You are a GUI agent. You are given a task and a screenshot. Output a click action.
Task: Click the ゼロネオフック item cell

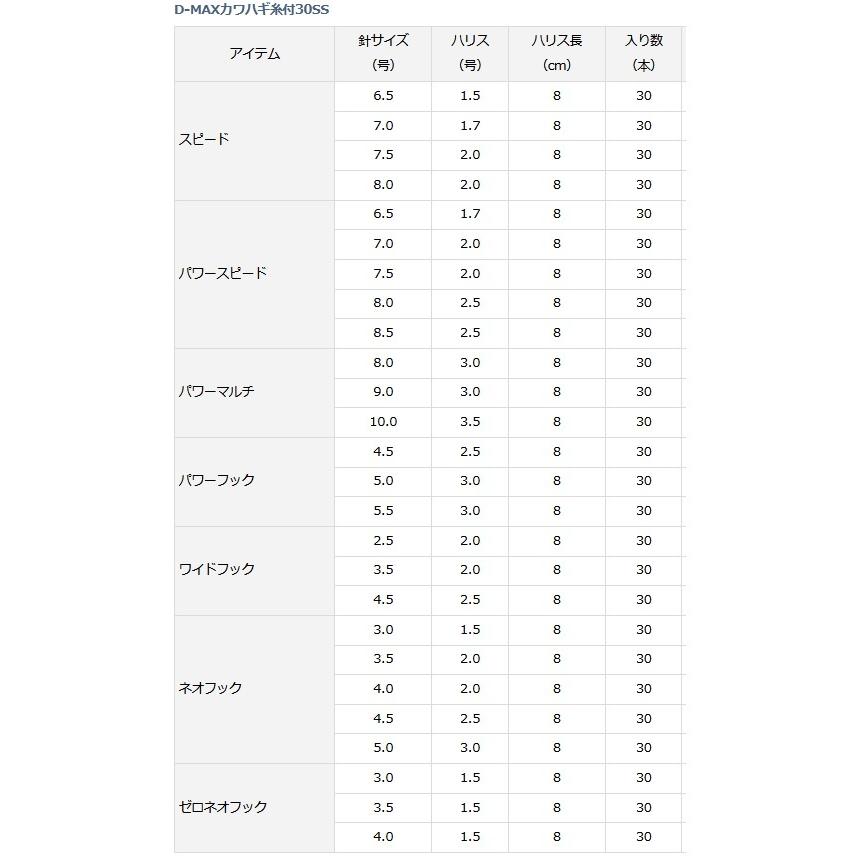[255, 808]
